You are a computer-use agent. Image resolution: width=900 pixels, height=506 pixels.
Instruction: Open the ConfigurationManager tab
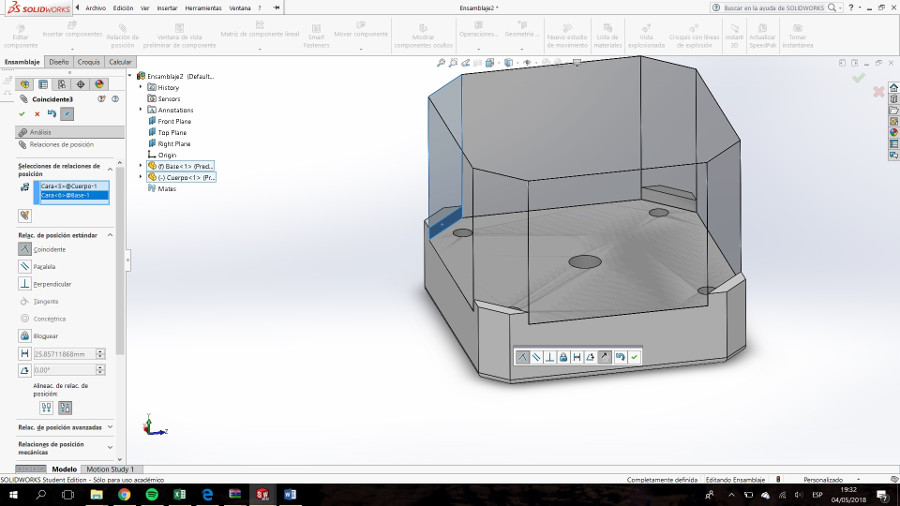click(x=61, y=84)
